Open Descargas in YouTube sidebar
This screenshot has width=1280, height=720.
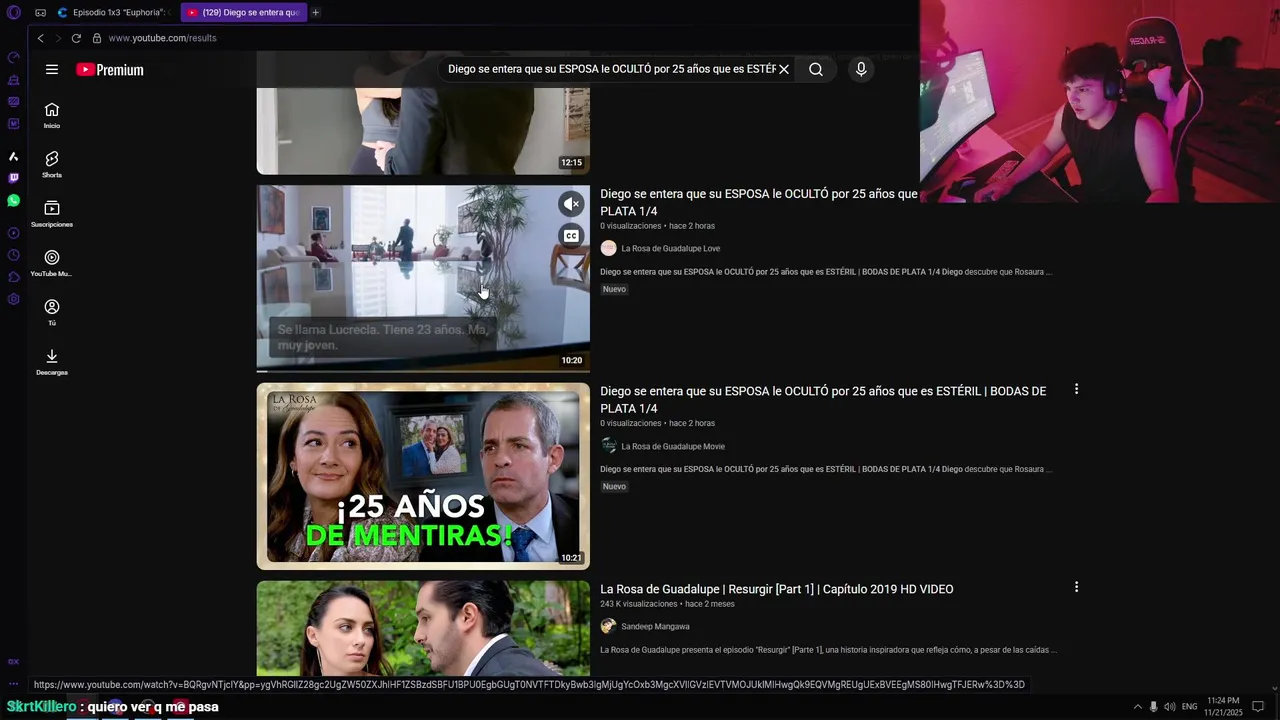click(52, 362)
